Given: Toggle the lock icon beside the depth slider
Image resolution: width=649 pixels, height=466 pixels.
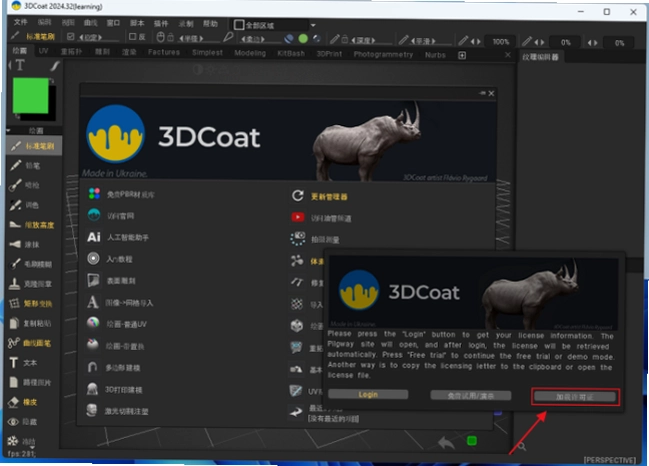Looking at the screenshot, I should 344,39.
